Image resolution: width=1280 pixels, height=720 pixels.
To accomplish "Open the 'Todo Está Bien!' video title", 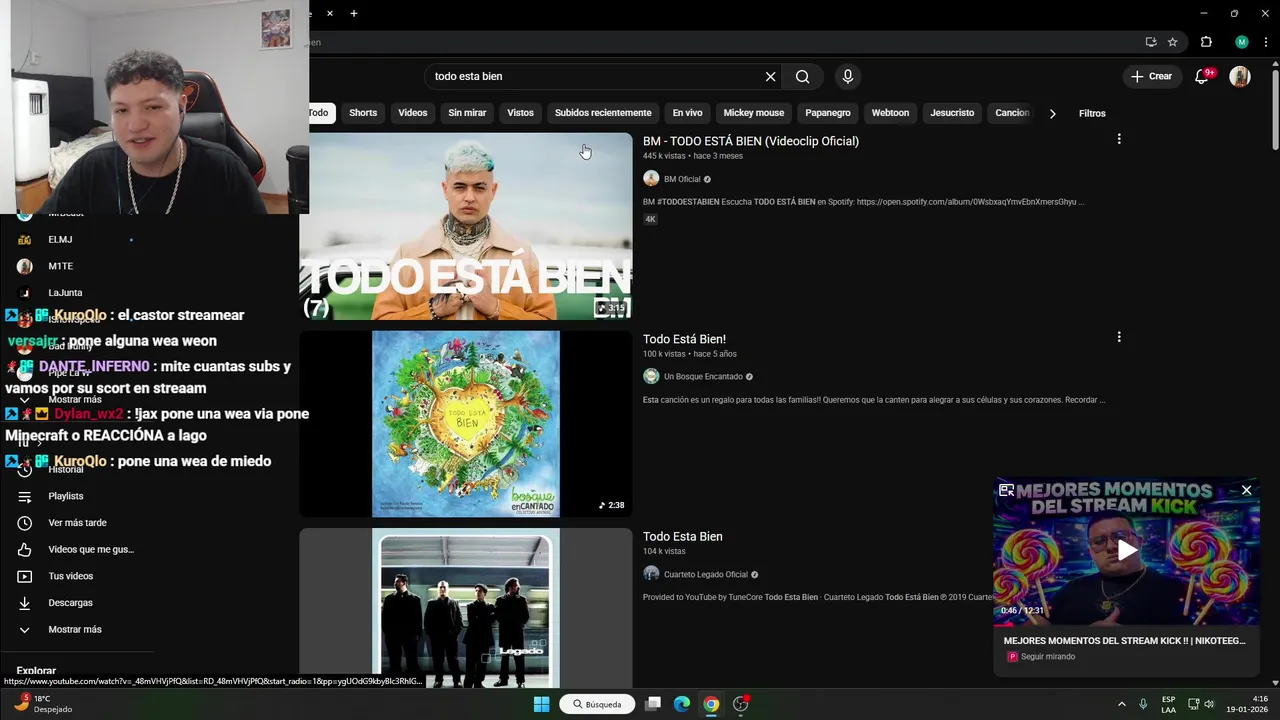I will click(684, 339).
